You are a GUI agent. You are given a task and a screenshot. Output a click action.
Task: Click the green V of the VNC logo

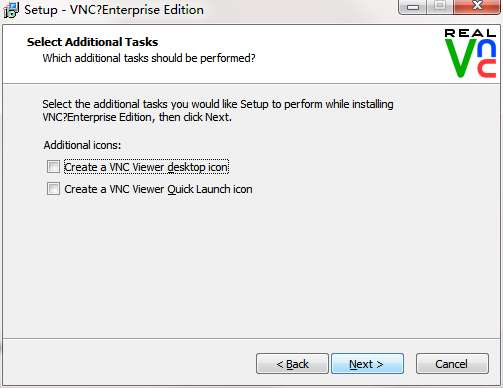click(461, 58)
